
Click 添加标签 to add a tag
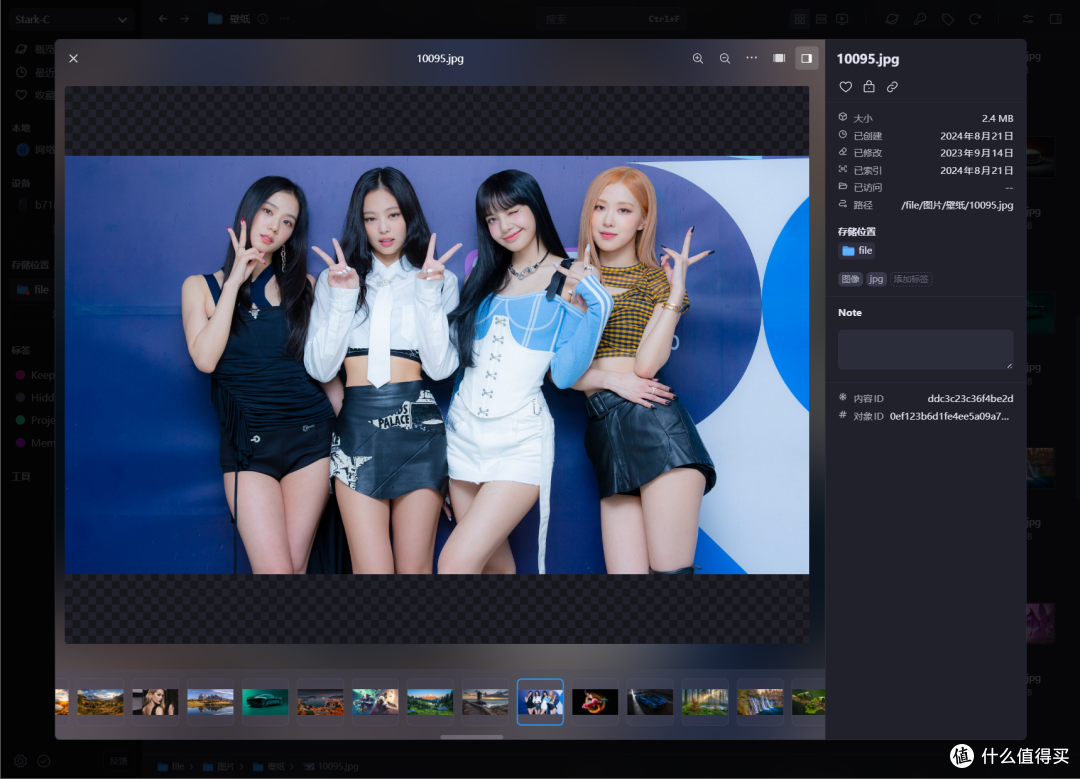tap(911, 279)
